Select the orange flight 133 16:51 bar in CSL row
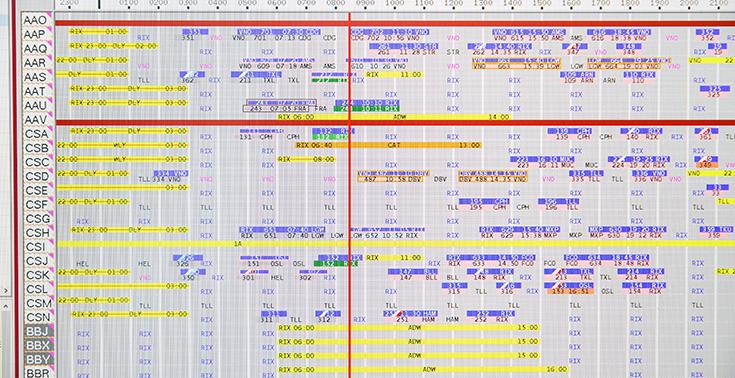 click(569, 291)
